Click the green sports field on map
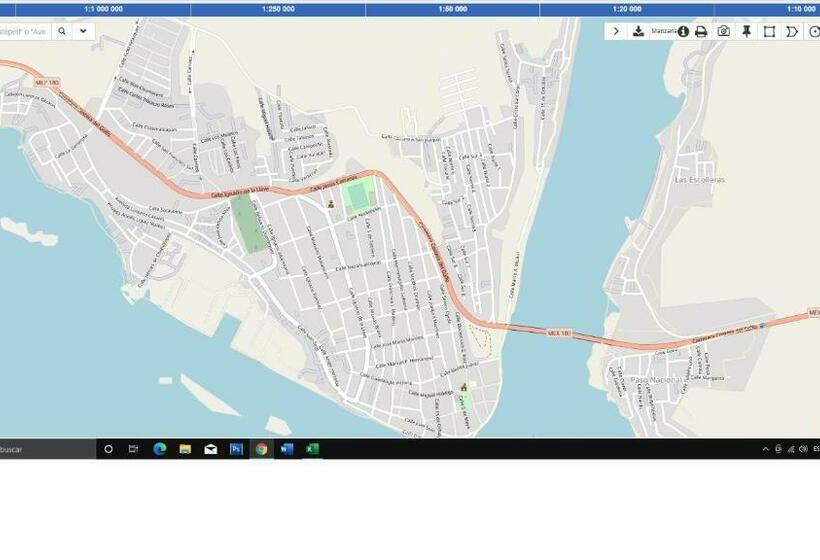Viewport: 820px width, 560px height. (x=247, y=222)
